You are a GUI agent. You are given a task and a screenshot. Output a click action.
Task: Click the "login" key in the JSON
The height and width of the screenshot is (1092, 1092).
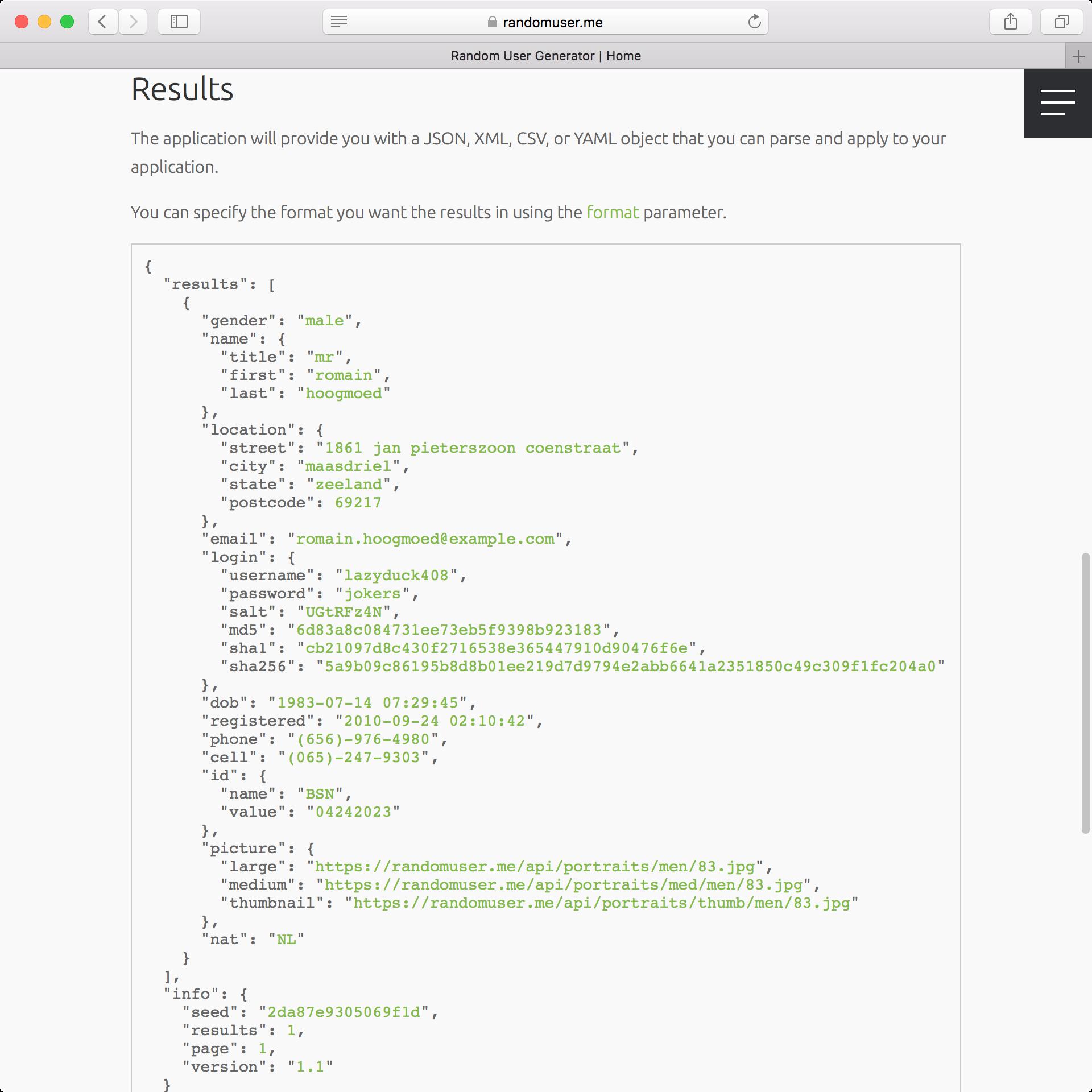click(x=234, y=557)
